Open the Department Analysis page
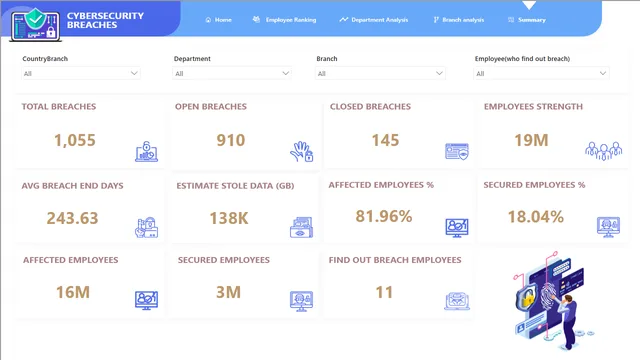The height and width of the screenshot is (360, 640). (x=373, y=20)
